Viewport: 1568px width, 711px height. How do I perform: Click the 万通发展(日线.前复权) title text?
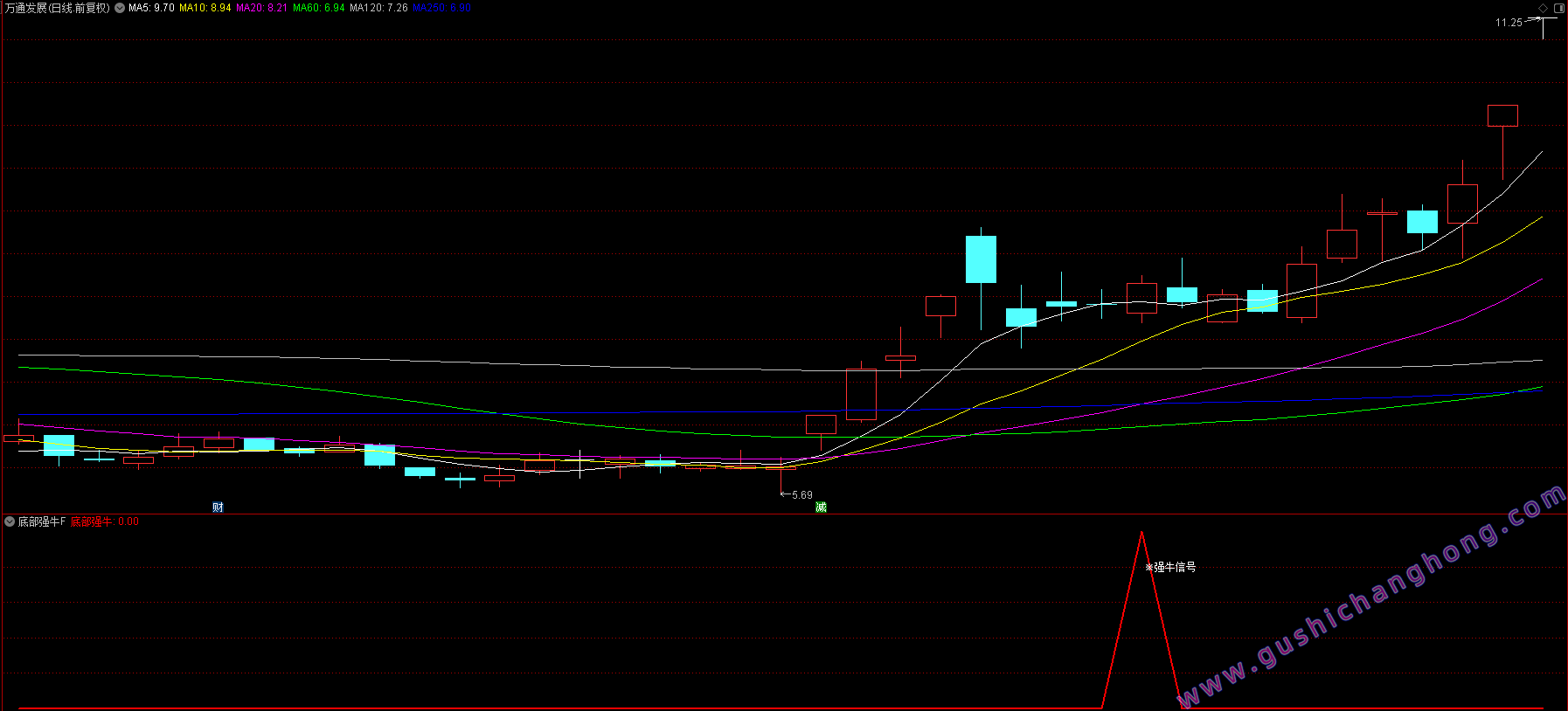(58, 8)
